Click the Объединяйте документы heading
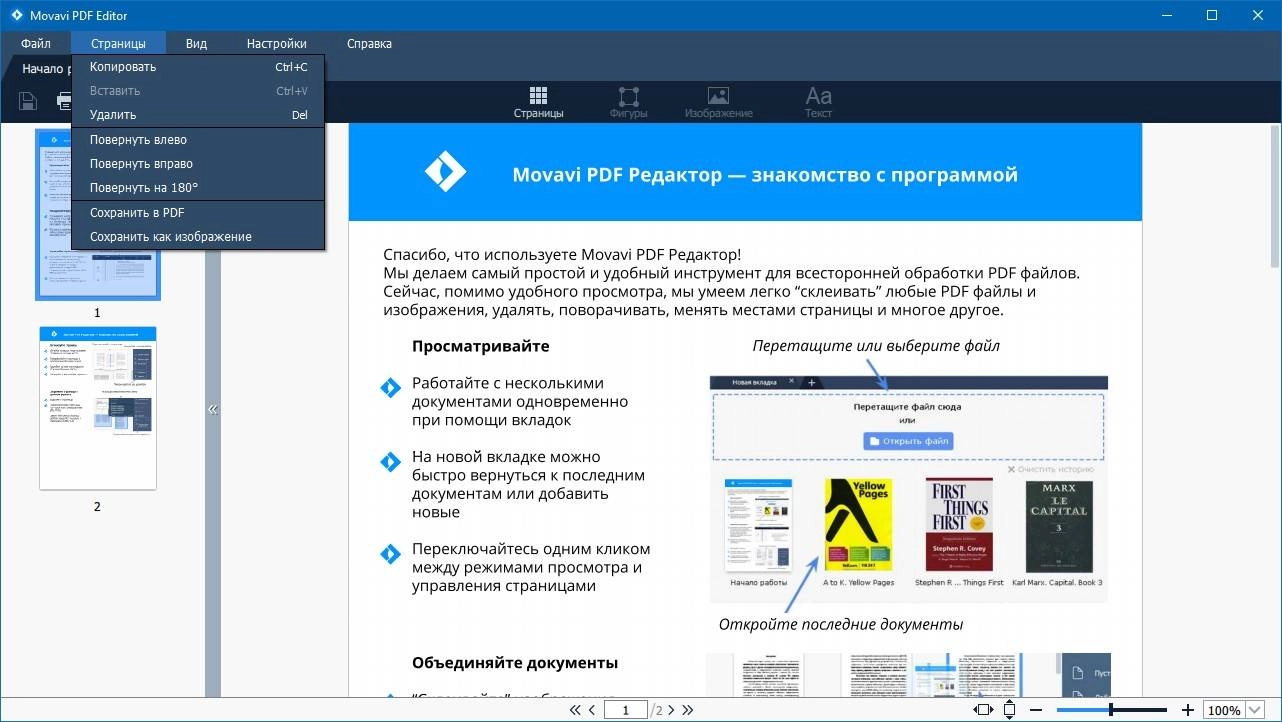1282x722 pixels. [x=515, y=662]
